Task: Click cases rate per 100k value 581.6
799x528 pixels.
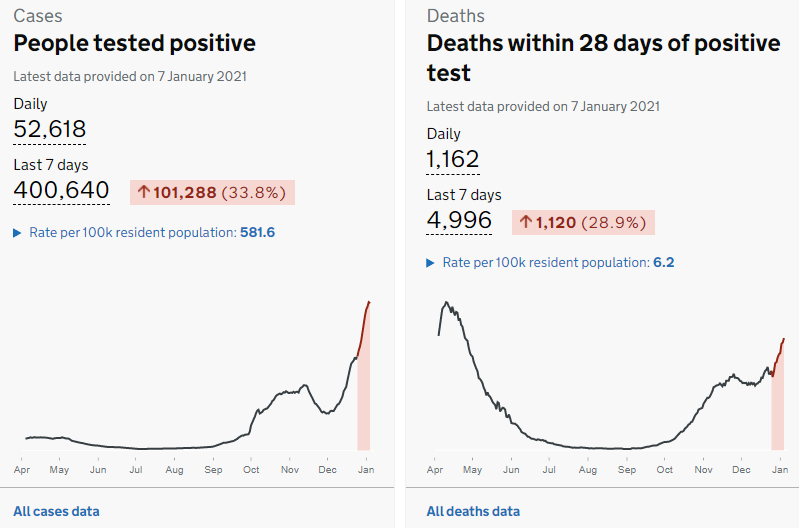Action: click(257, 232)
